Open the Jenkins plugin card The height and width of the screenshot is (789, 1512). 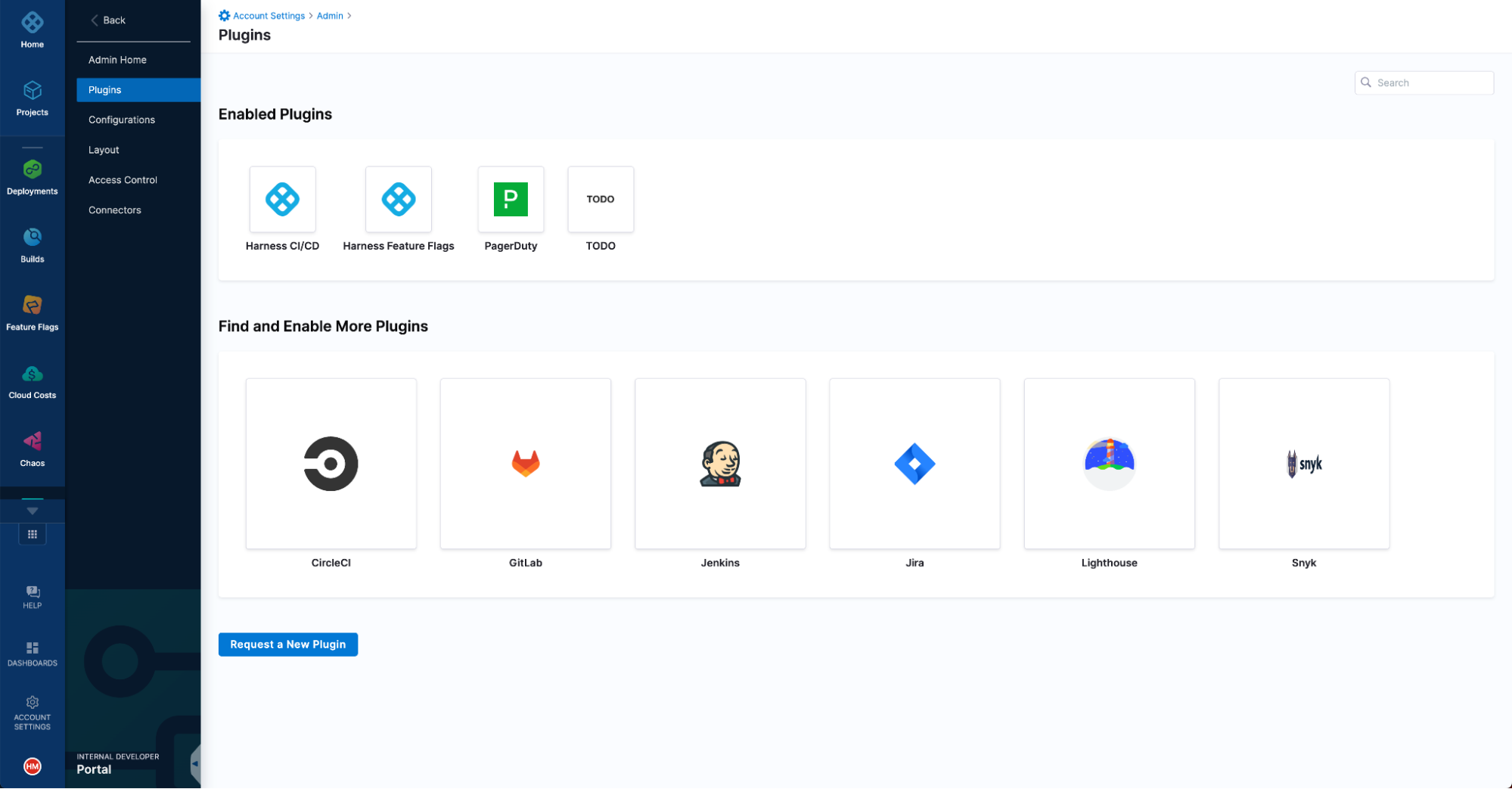tap(719, 464)
